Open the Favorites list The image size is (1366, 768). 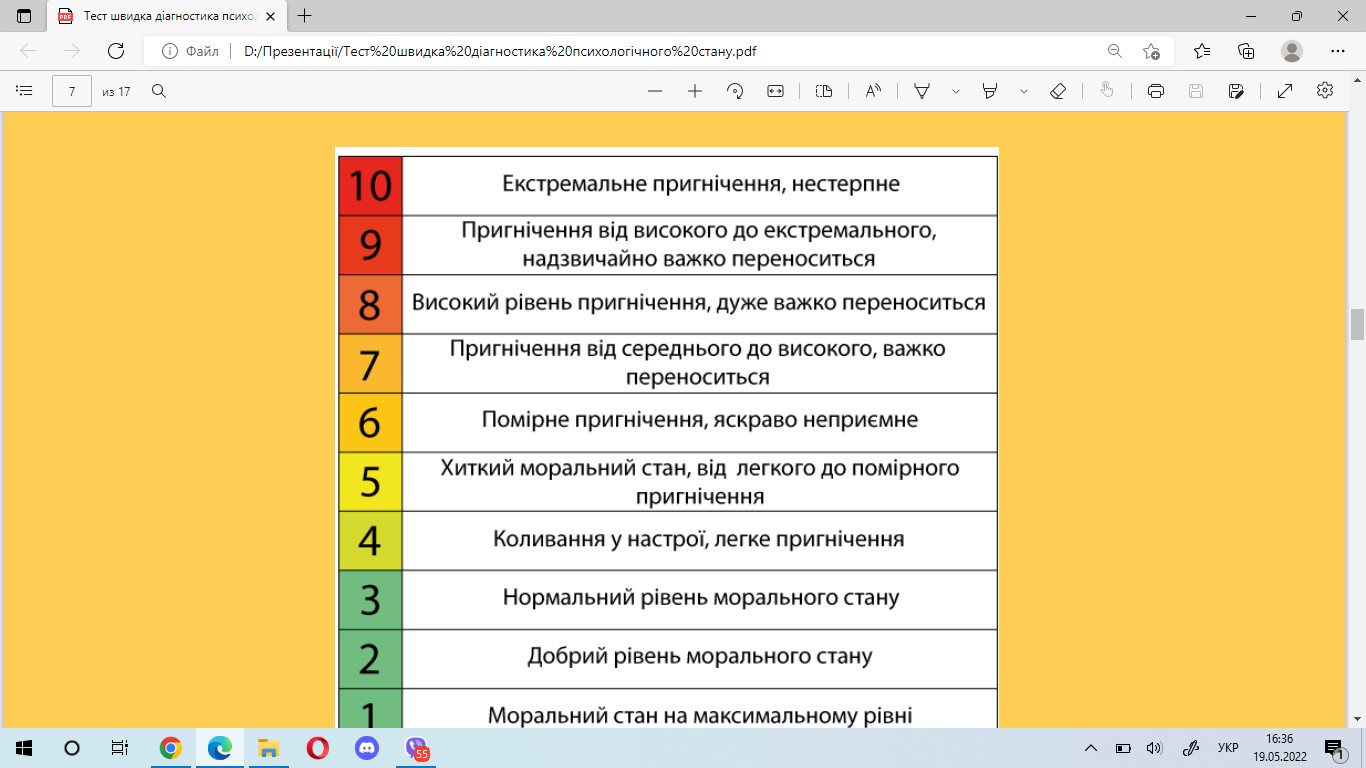coord(1202,51)
